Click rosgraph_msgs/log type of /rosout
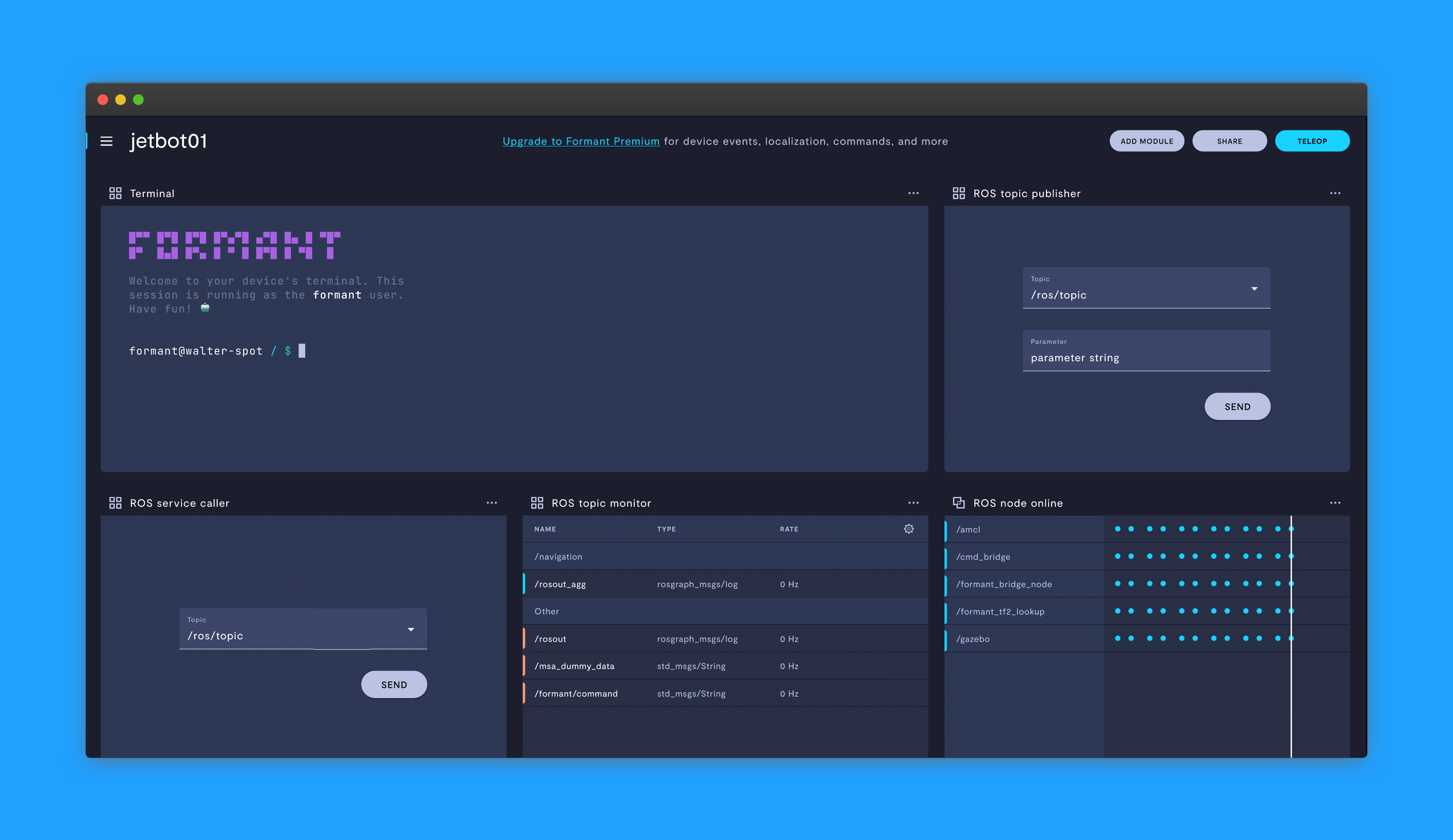1453x840 pixels. pos(697,639)
